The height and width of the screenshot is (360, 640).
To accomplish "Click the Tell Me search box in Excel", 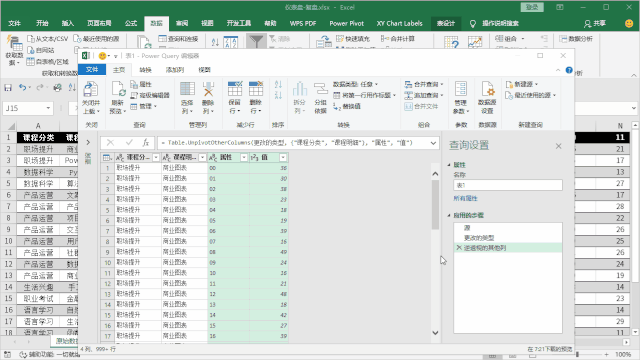I will click(x=500, y=23).
